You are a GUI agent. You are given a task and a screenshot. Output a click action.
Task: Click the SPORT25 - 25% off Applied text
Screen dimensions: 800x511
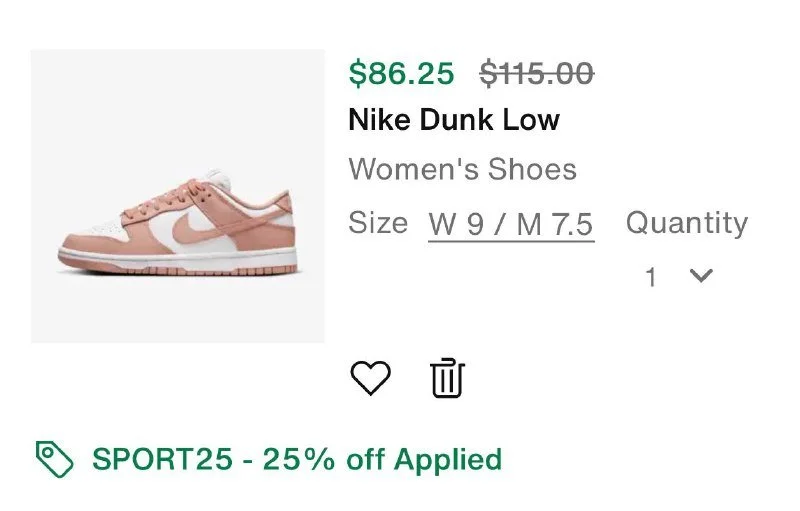tap(297, 459)
